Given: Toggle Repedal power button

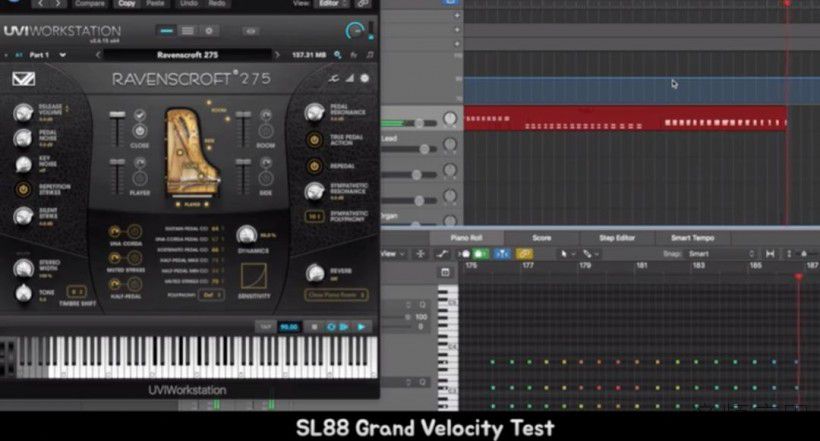Looking at the screenshot, I should [x=314, y=166].
